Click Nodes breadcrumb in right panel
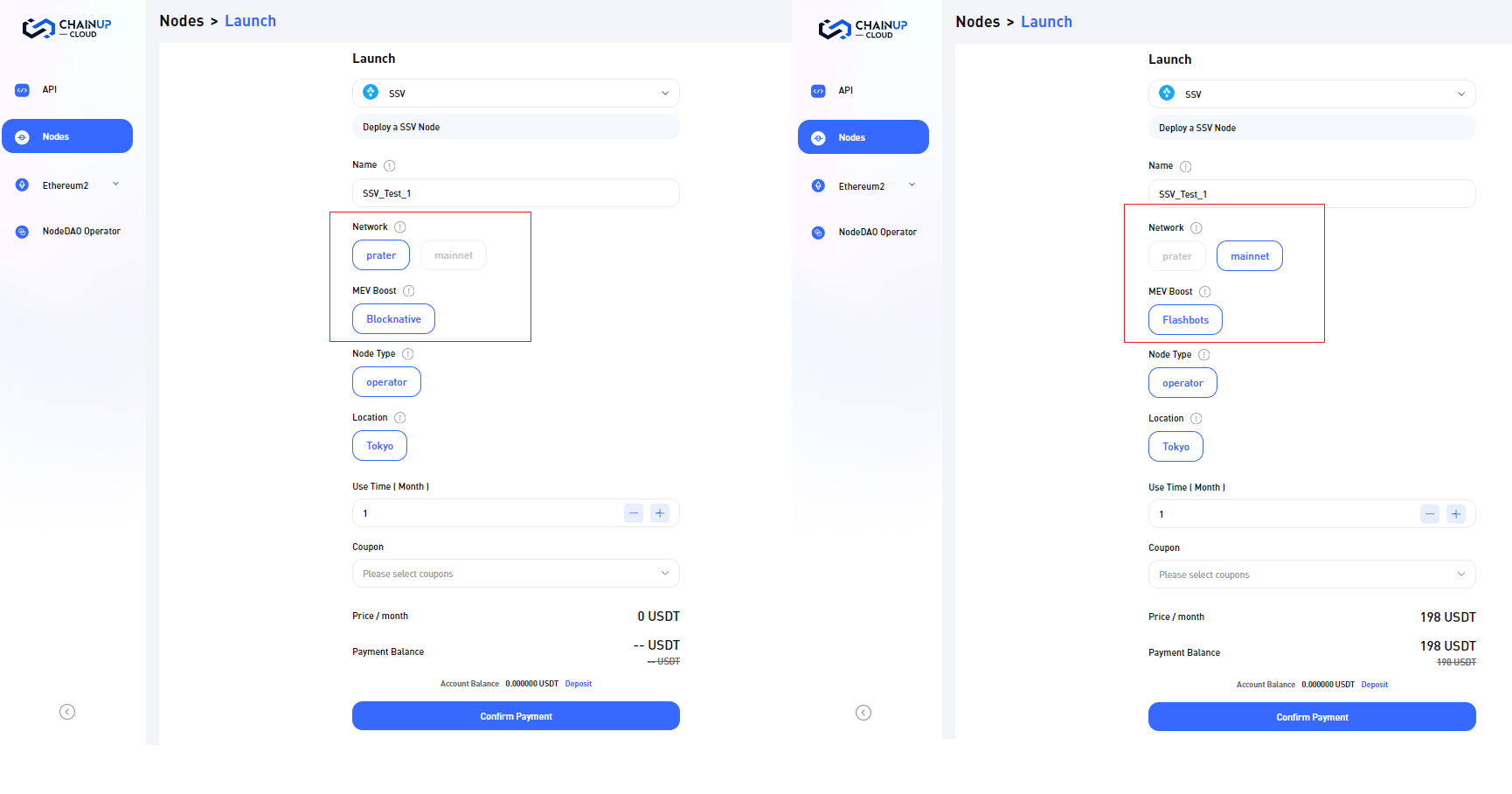The image size is (1512, 794). [x=978, y=22]
